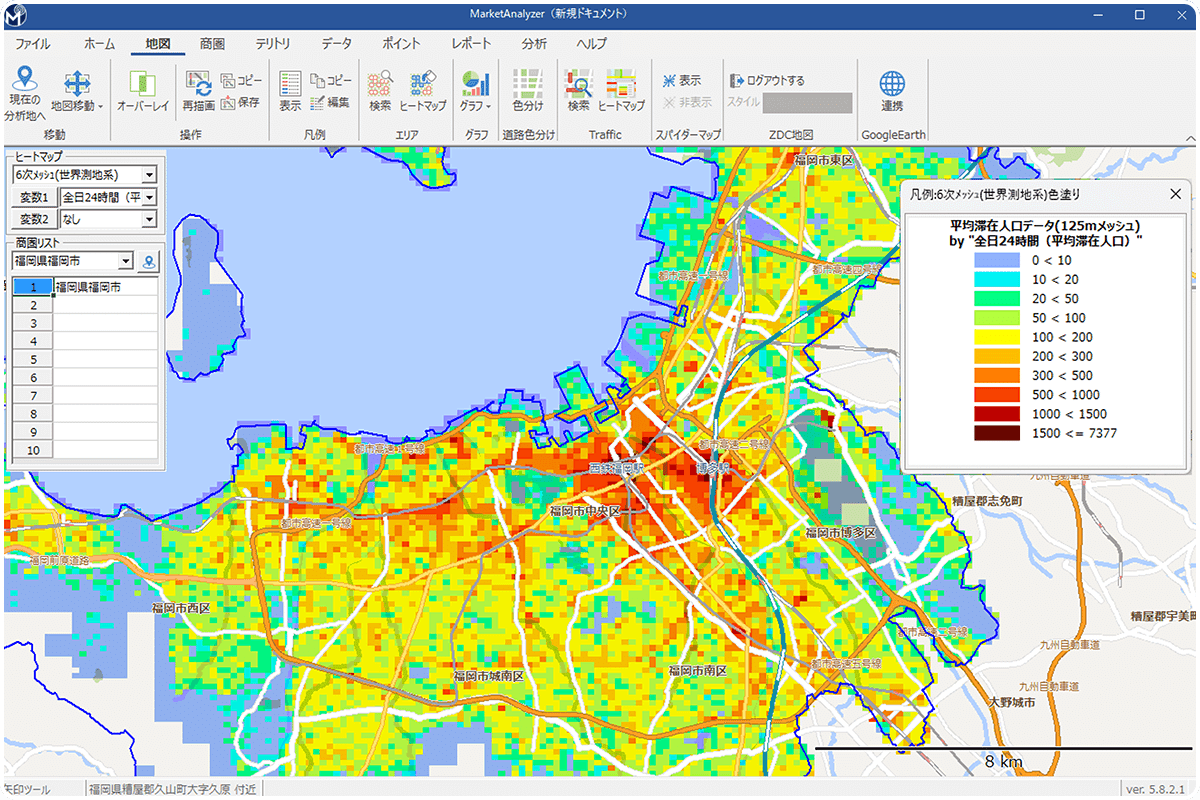Click the 現在の分析地へ location pin icon
1200x800 pixels.
24,79
